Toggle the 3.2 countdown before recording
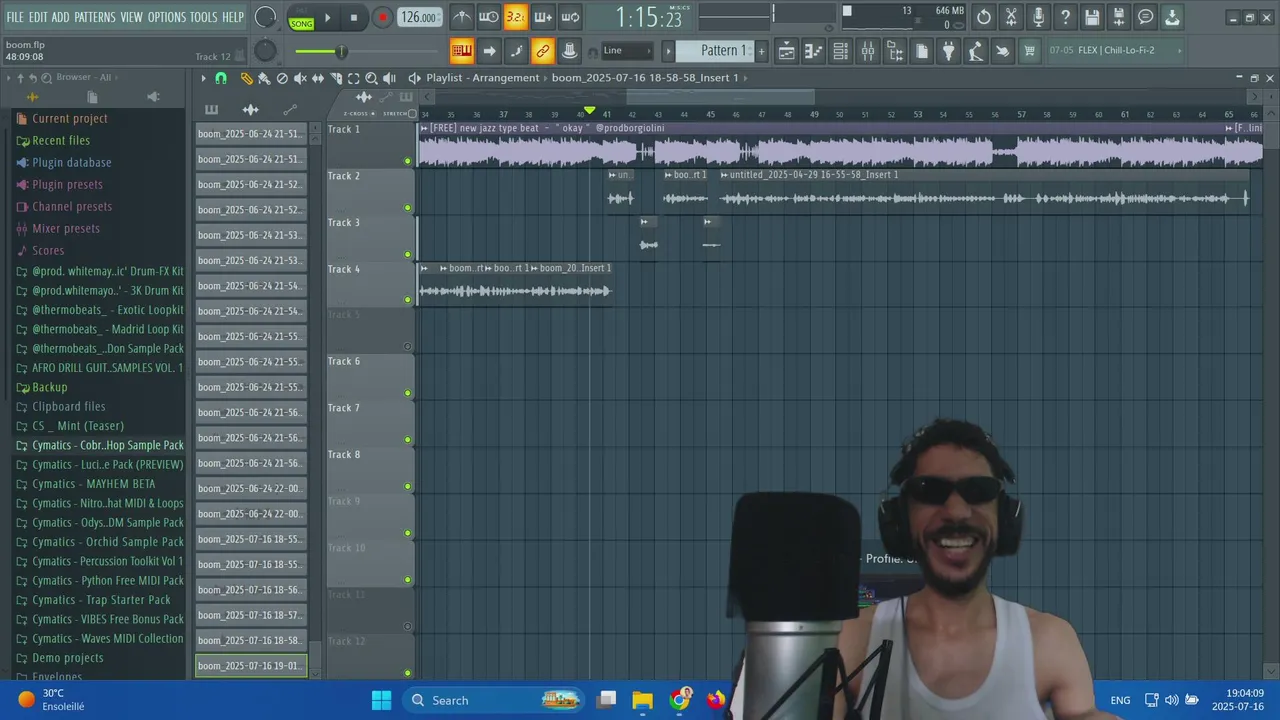 point(516,17)
